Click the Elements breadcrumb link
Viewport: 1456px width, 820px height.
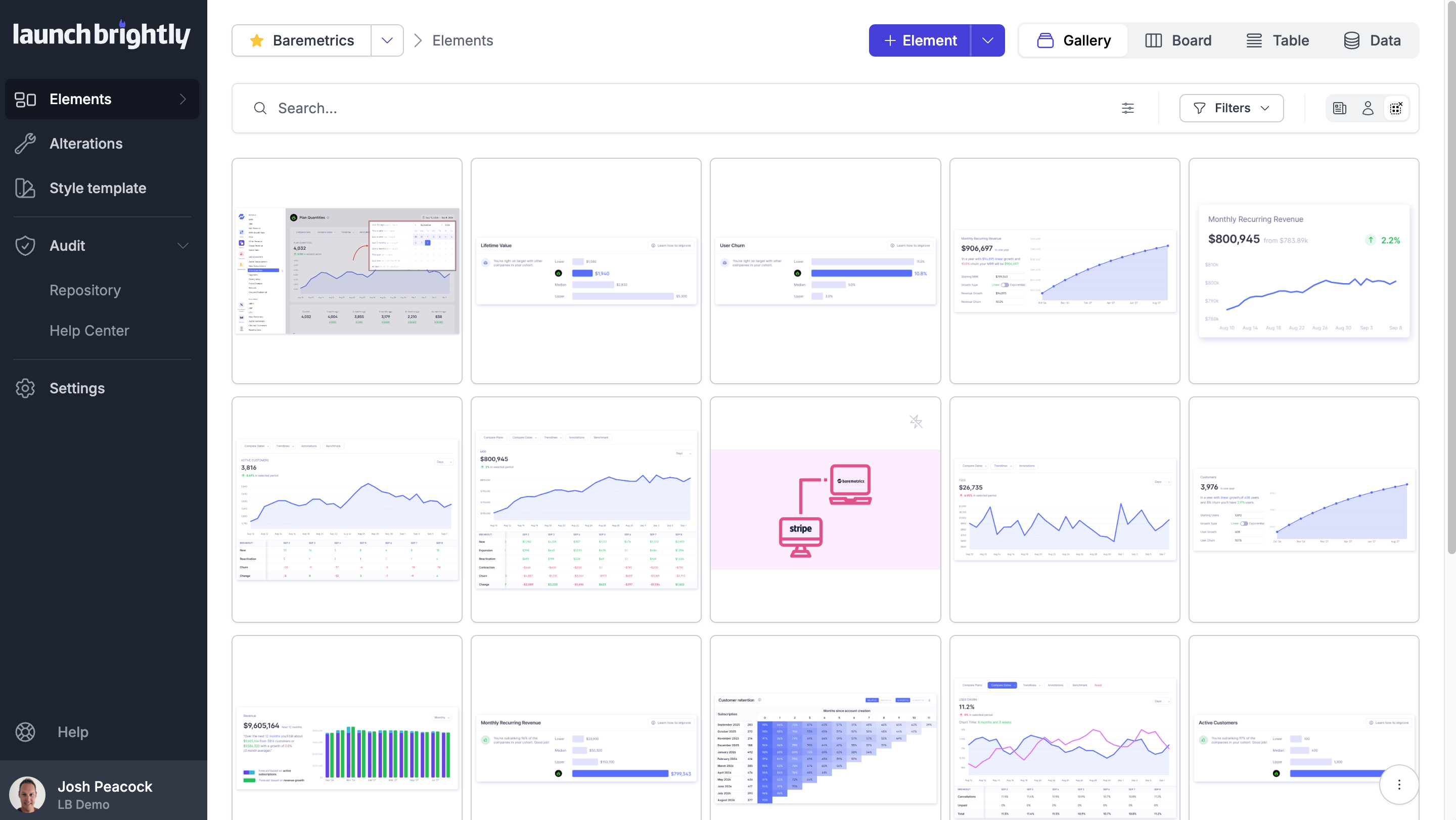tap(463, 40)
